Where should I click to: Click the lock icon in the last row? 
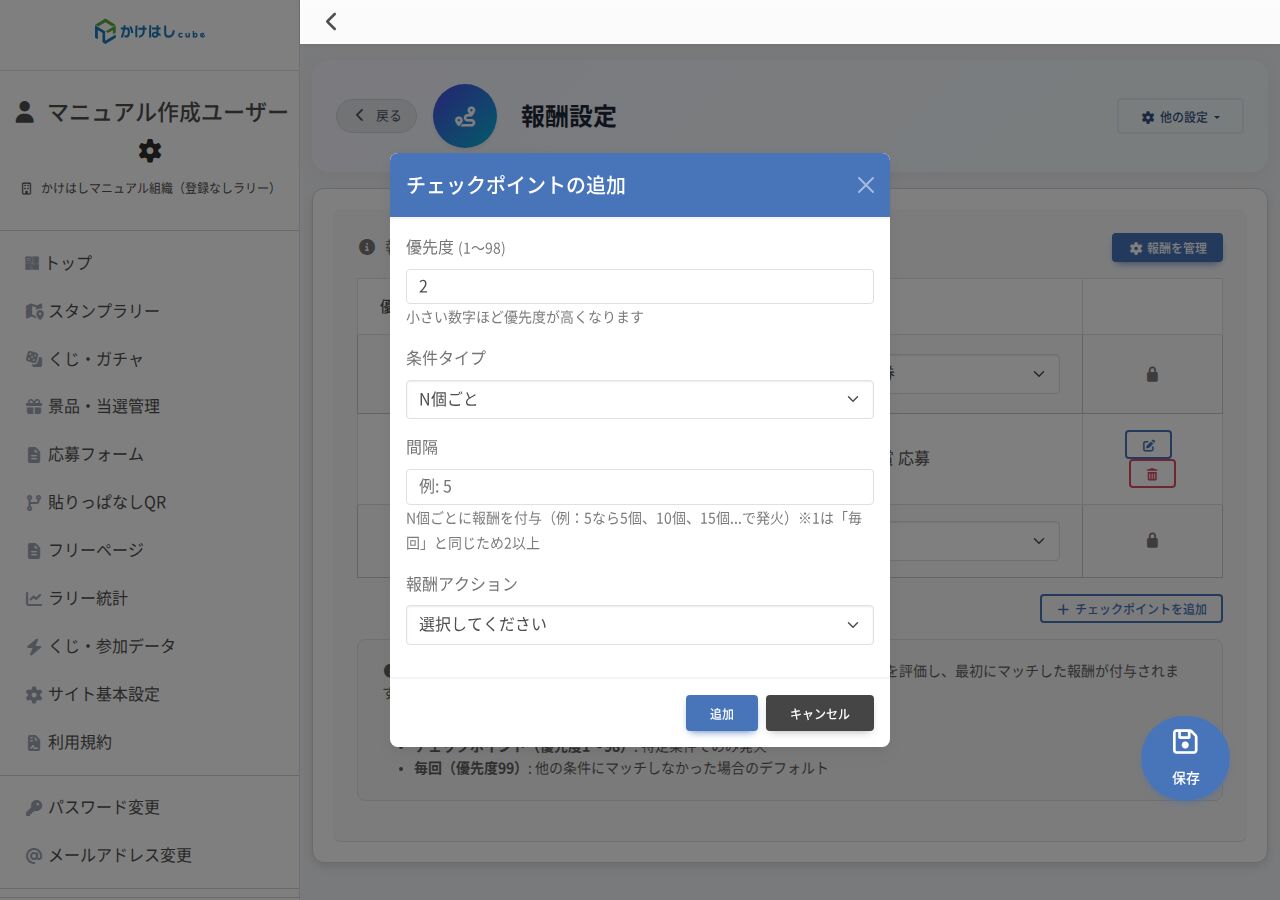(x=1152, y=541)
